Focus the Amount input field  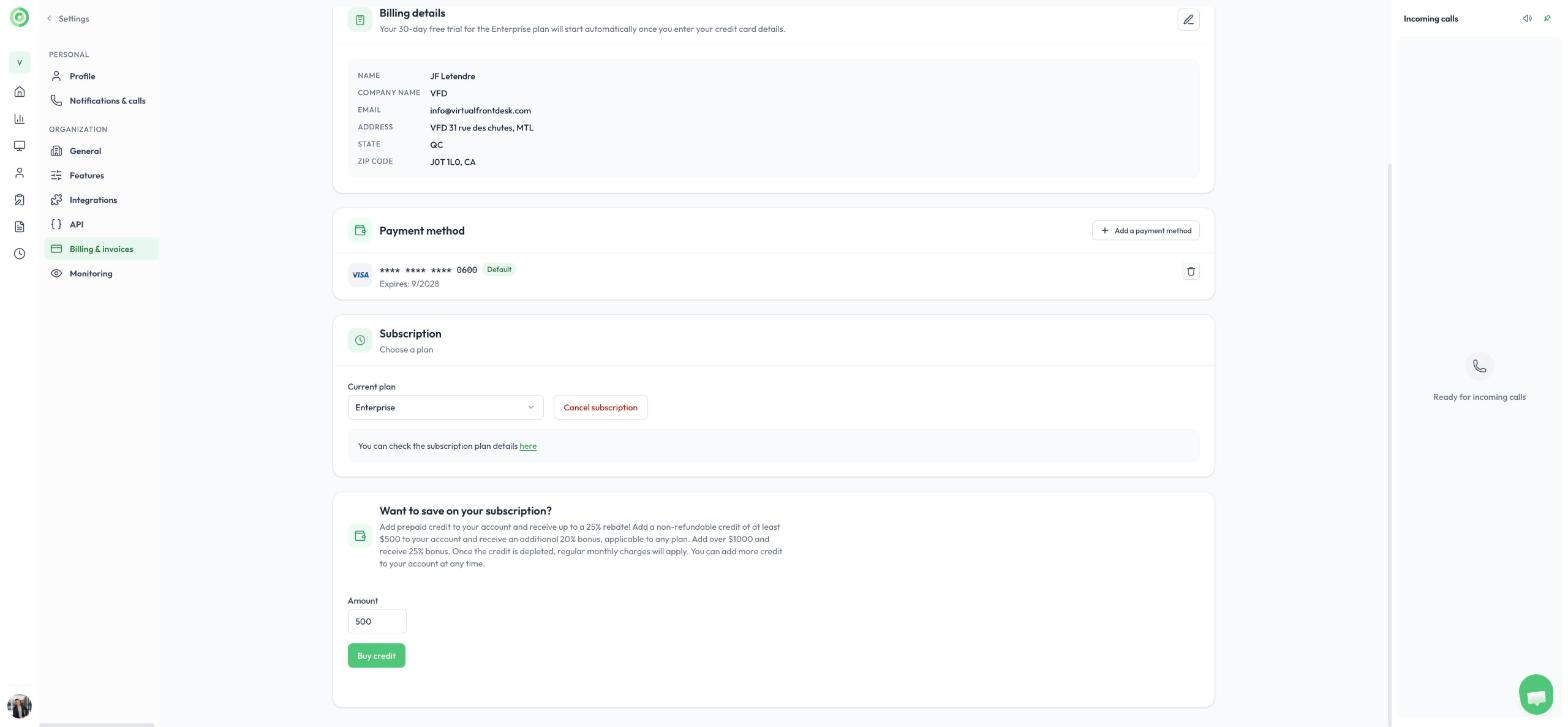[x=377, y=621]
